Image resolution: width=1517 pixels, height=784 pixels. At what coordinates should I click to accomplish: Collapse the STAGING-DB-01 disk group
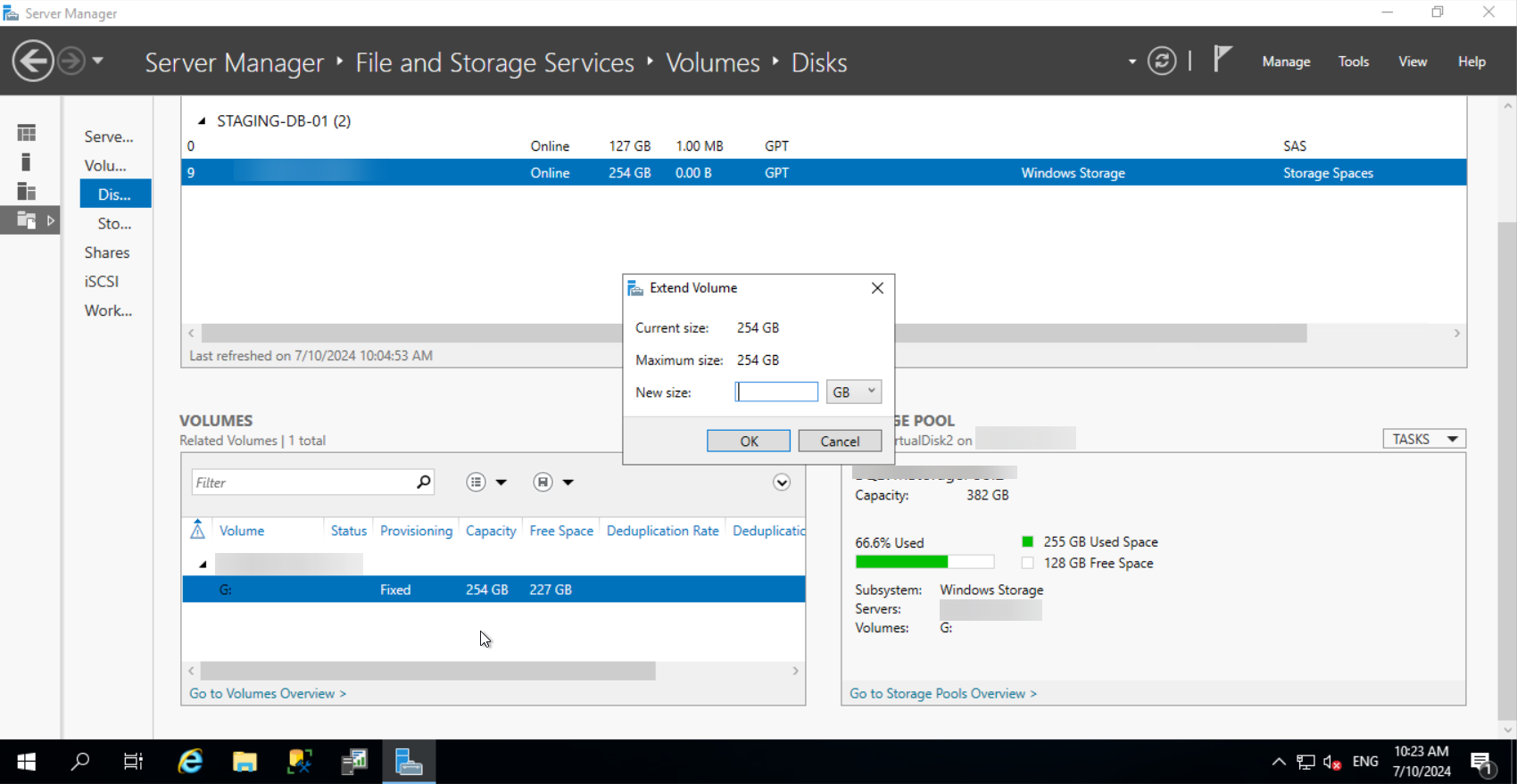tap(202, 121)
